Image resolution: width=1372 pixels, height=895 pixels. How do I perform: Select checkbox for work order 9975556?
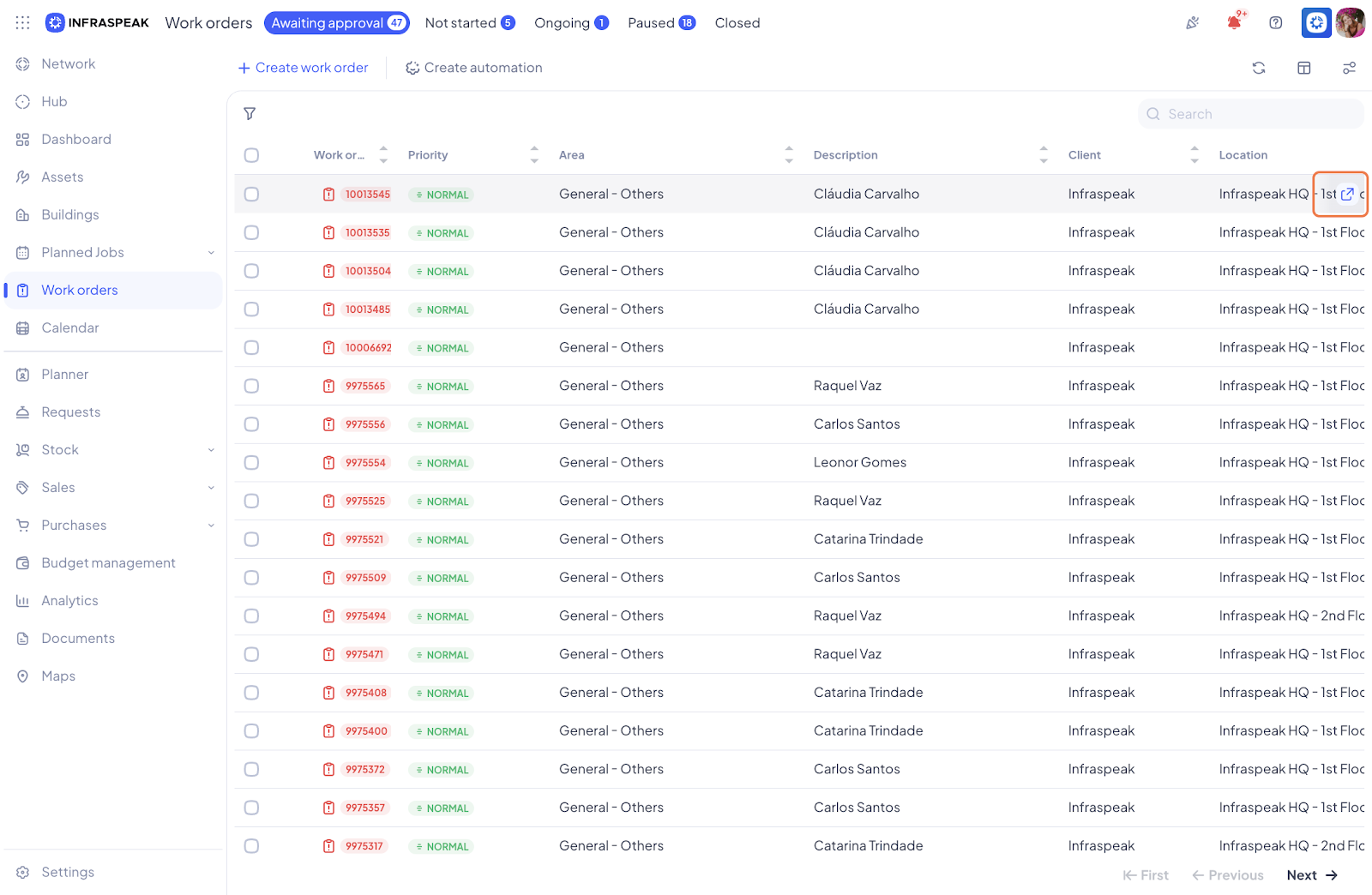(251, 424)
